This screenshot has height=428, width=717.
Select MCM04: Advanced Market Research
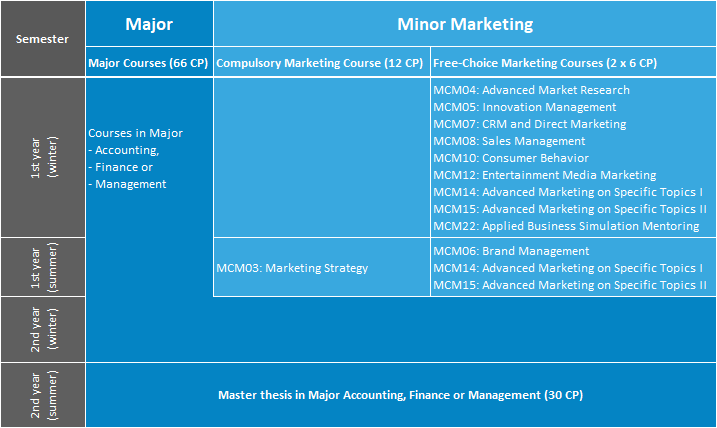(x=531, y=90)
